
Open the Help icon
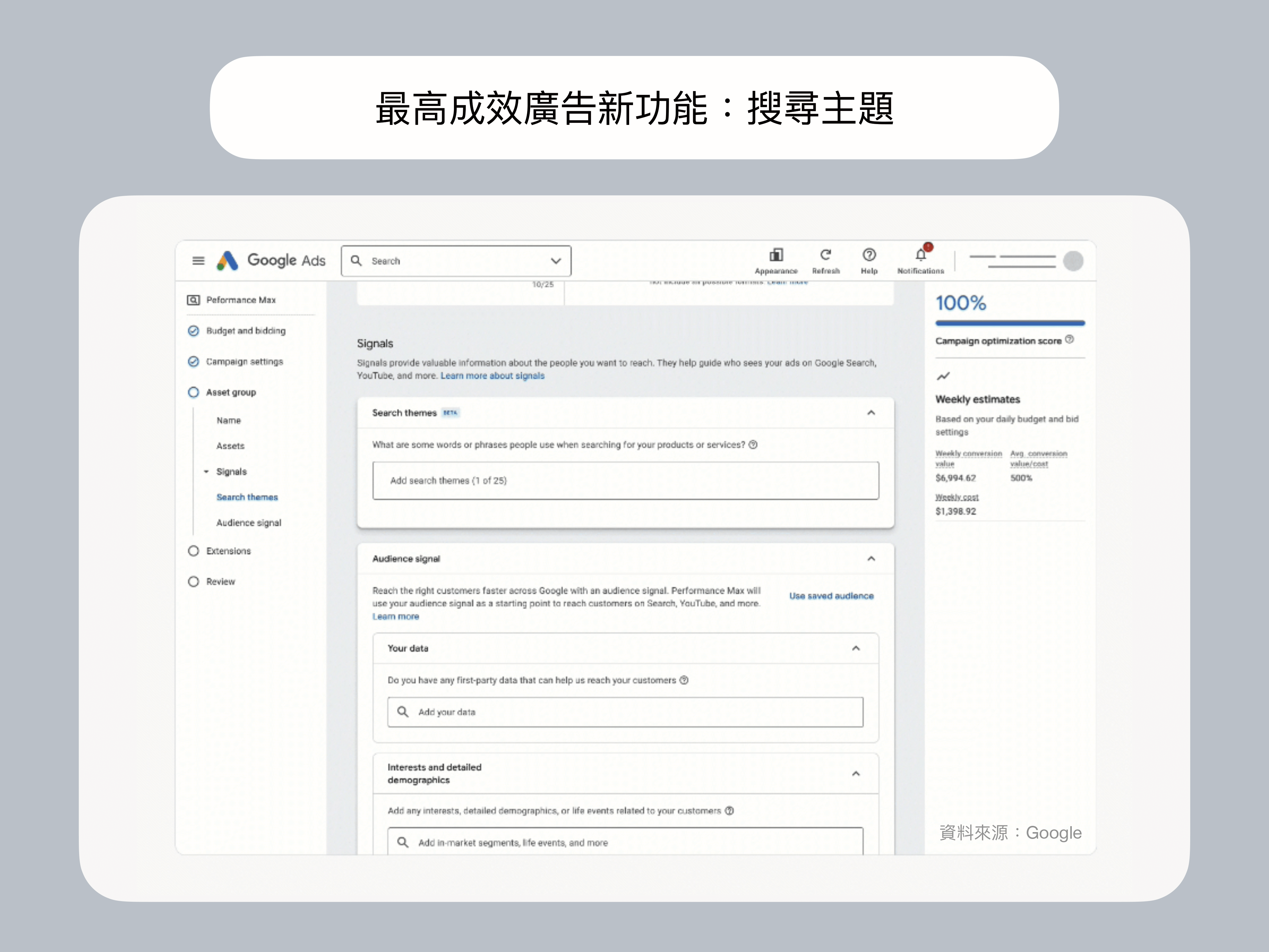[x=869, y=255]
